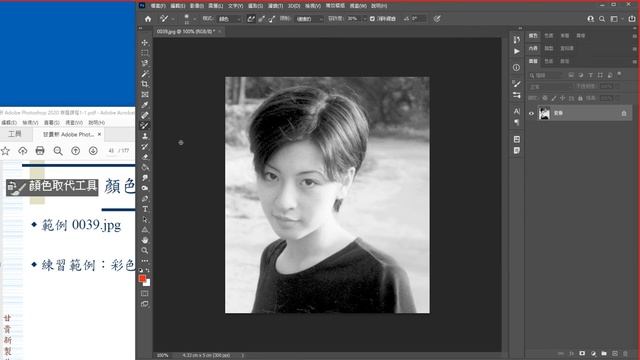Select the History Brush tool
Screen dimensions: 640x360
tap(145, 147)
